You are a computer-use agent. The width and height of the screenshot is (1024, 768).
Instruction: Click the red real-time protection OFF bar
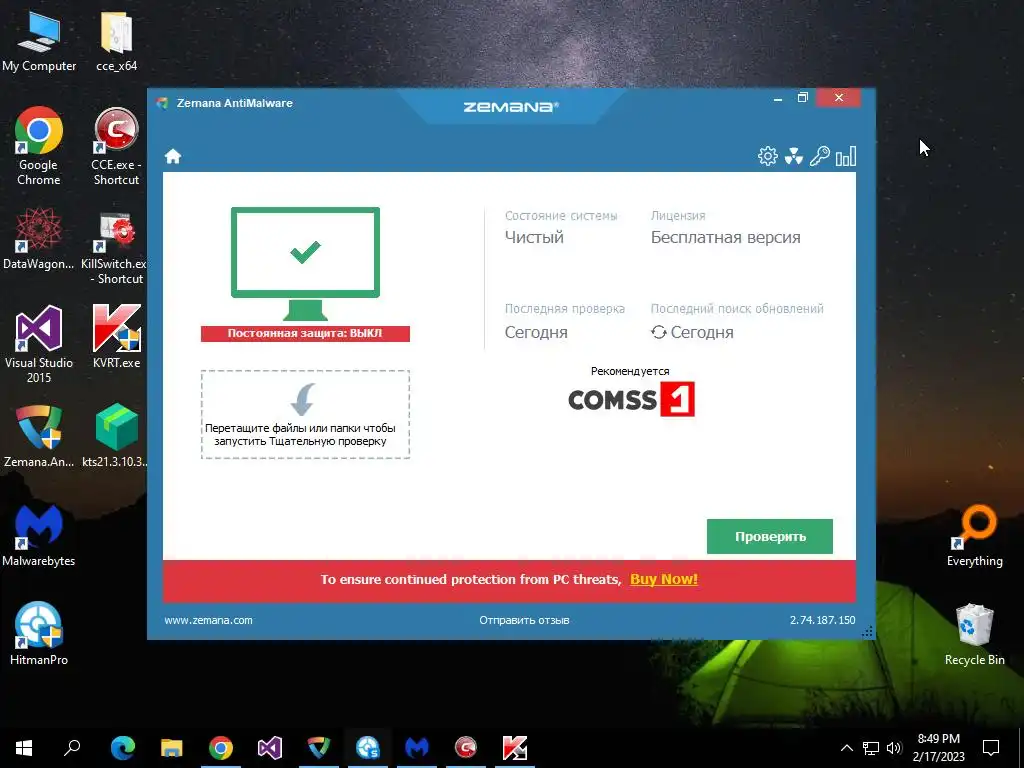pos(305,333)
